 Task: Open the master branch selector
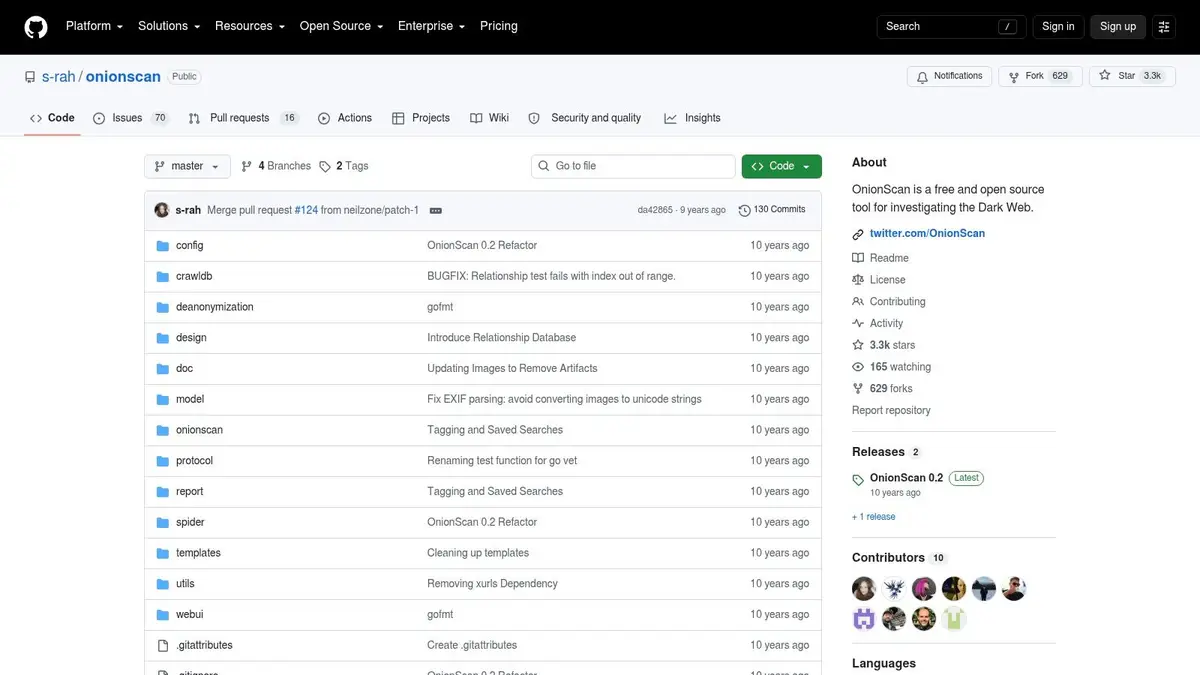[187, 166]
